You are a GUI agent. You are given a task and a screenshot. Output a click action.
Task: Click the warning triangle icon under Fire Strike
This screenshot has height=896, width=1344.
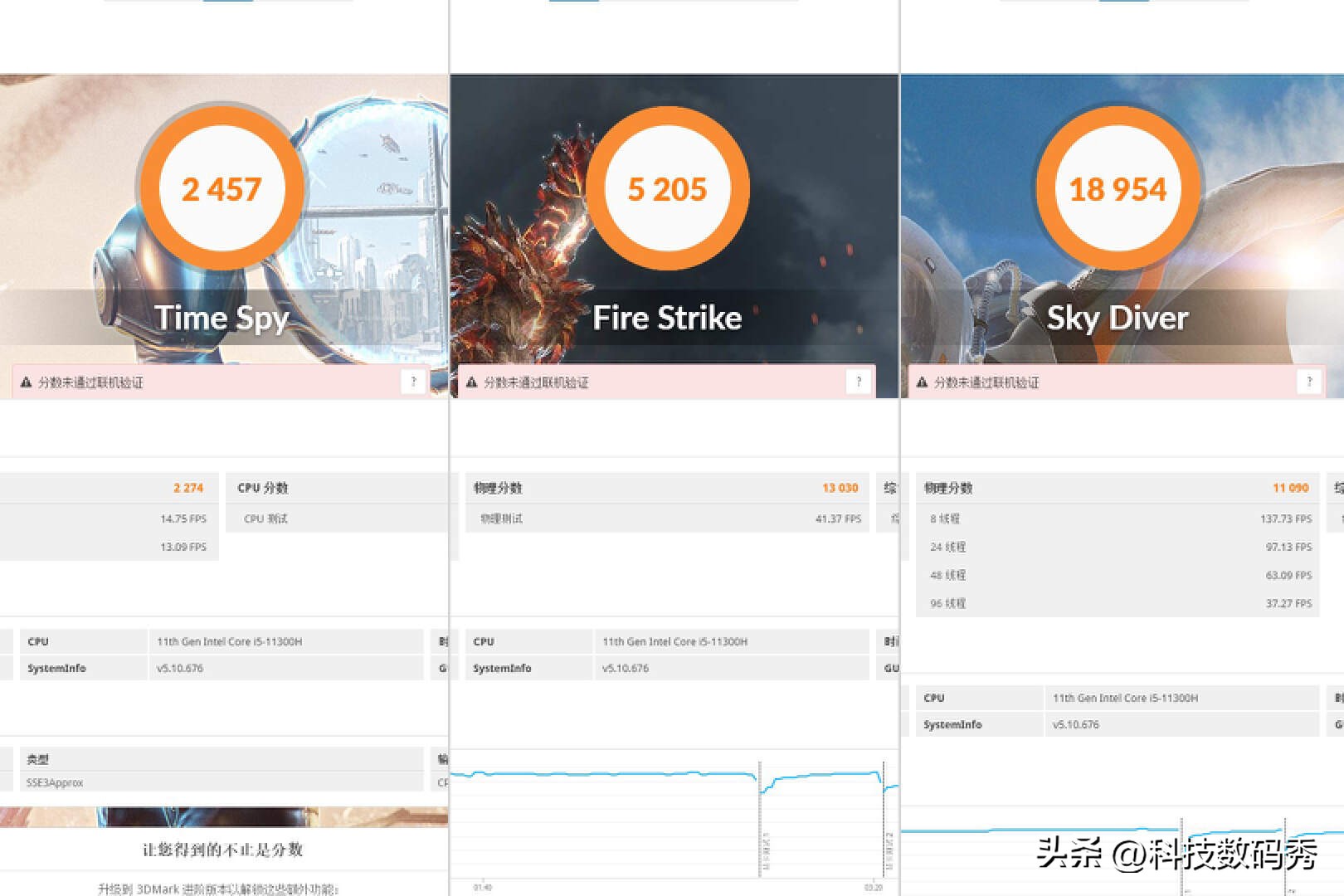click(x=471, y=382)
